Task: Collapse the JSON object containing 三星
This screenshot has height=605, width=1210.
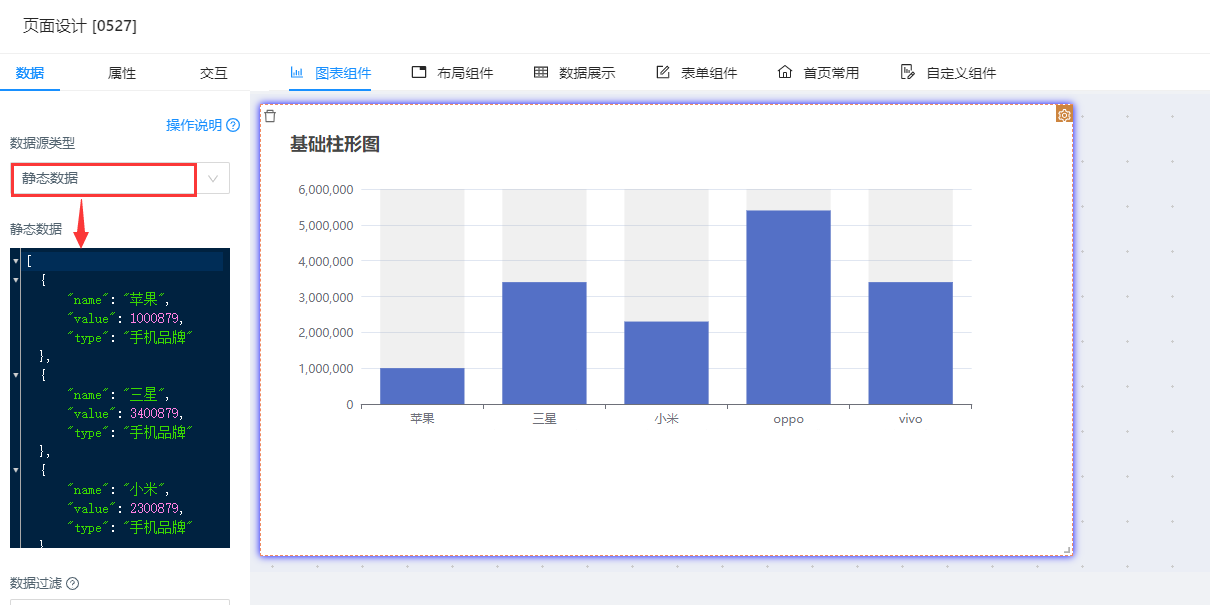Action: [x=15, y=375]
